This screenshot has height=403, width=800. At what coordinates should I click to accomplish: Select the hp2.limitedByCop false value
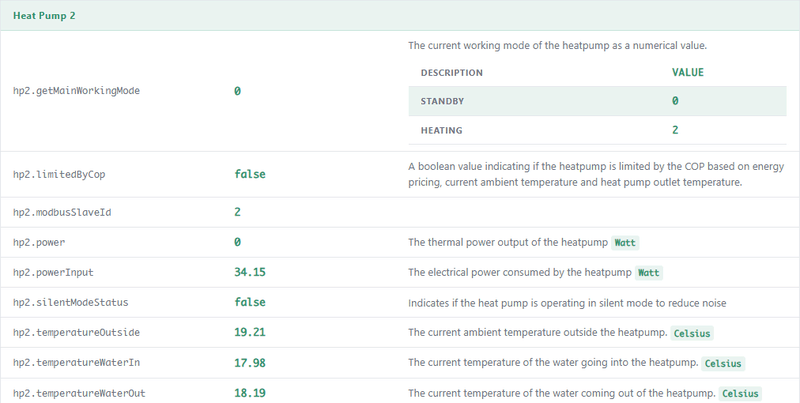pos(250,174)
